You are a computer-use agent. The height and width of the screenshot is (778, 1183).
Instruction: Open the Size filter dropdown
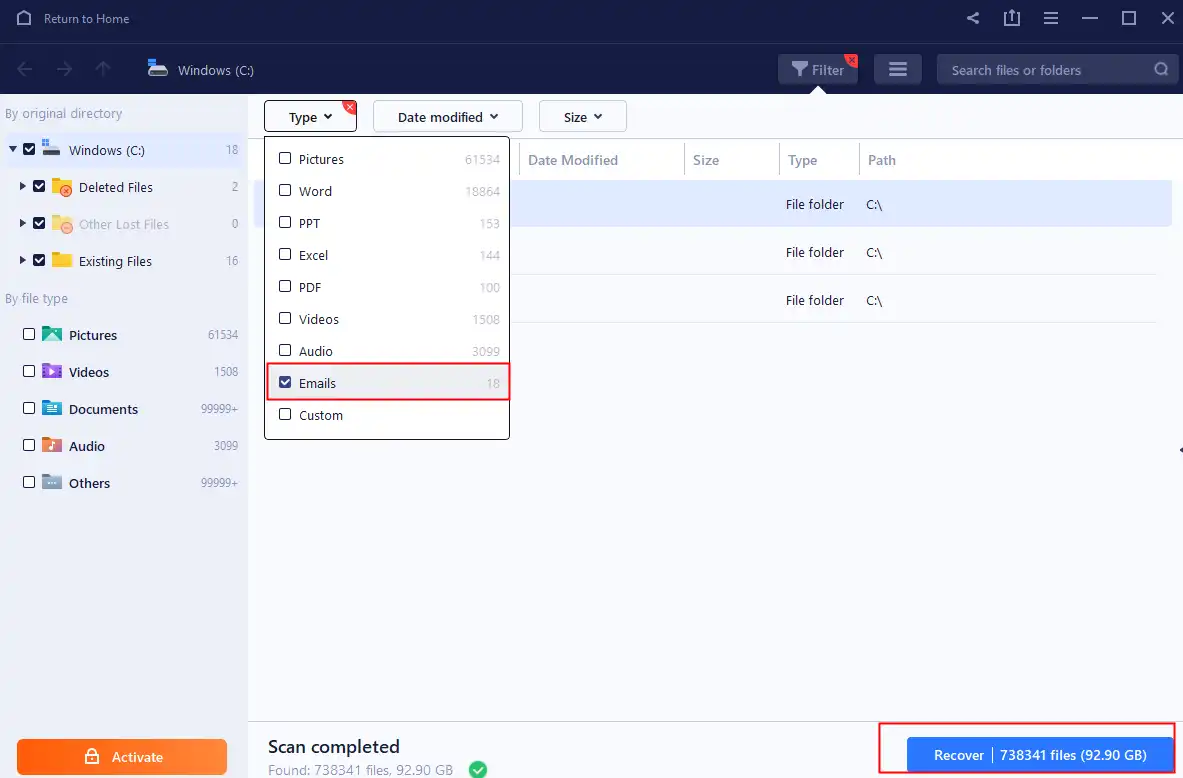tap(582, 117)
